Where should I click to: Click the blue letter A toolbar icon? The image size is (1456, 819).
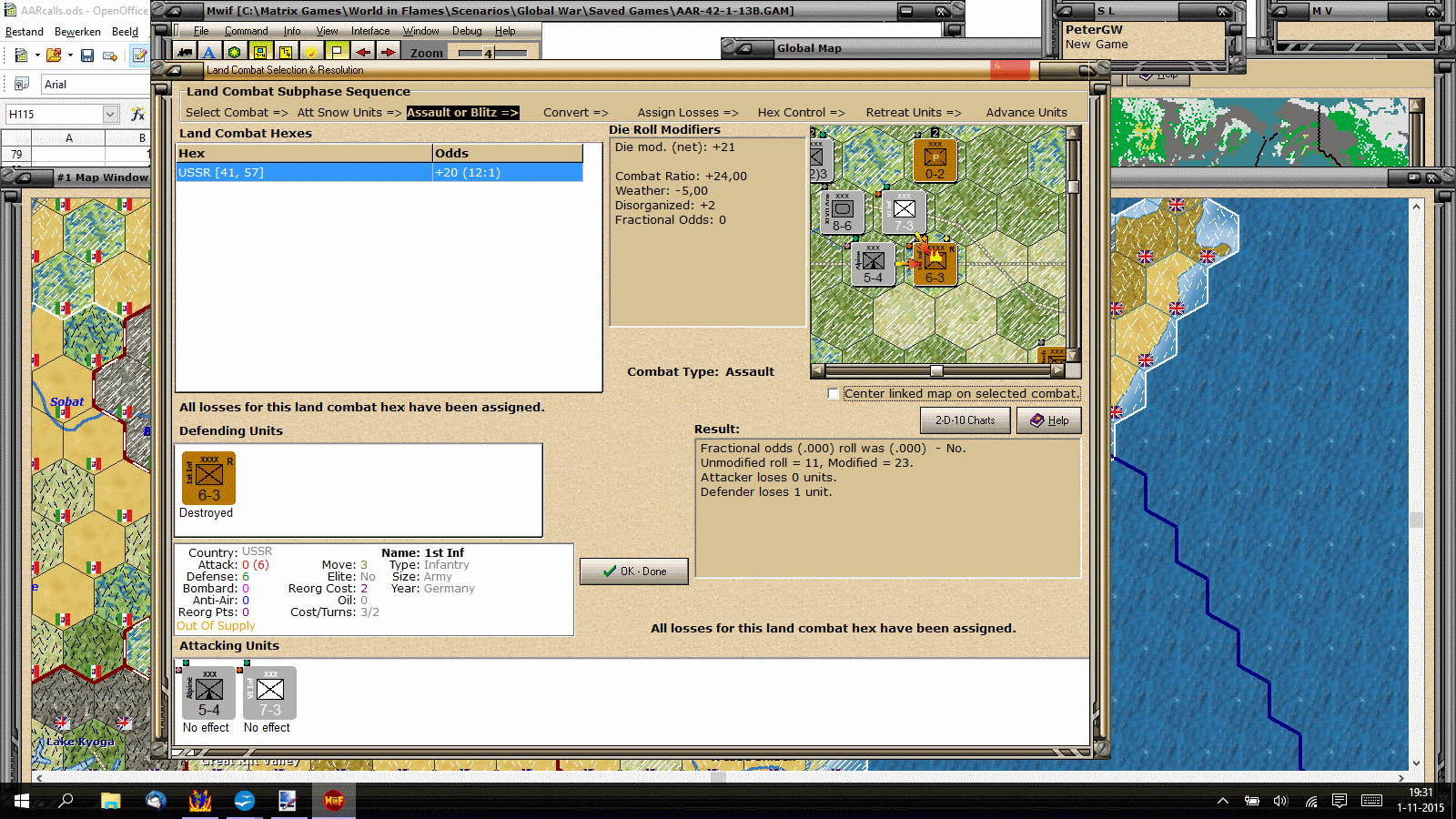[x=209, y=53]
